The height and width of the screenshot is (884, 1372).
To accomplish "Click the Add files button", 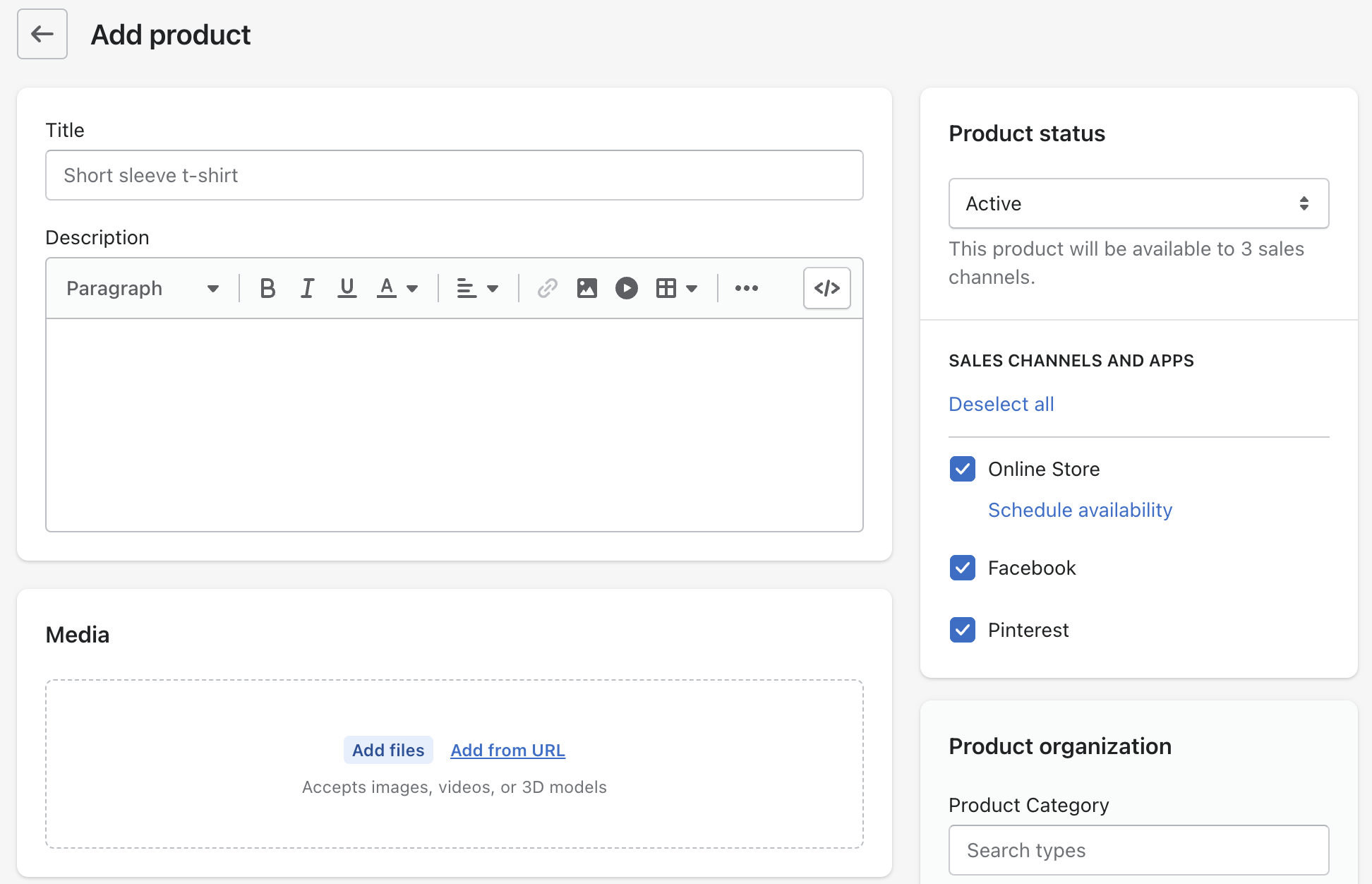I will 388,750.
